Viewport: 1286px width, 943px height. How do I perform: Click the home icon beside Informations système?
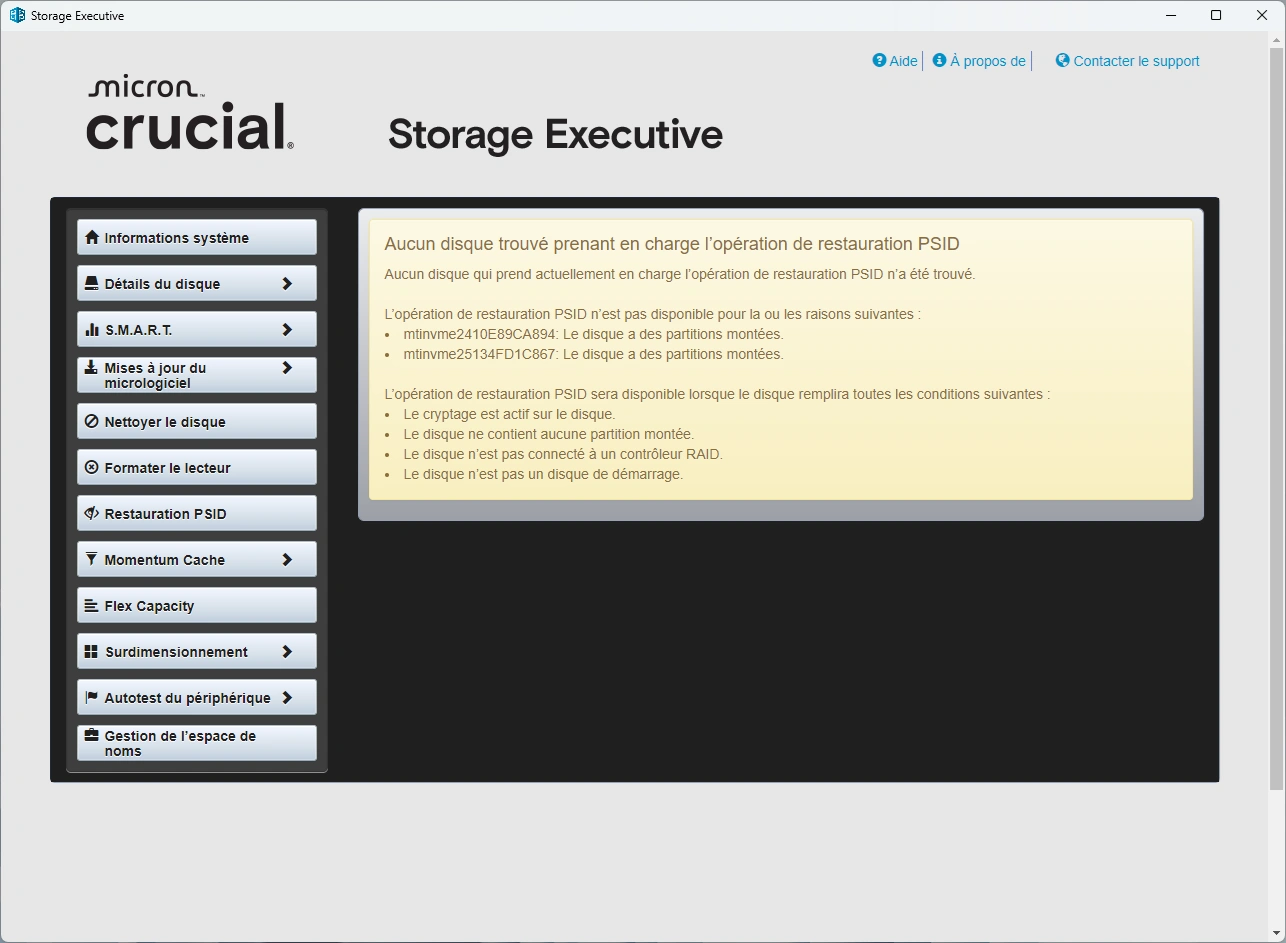(x=92, y=237)
